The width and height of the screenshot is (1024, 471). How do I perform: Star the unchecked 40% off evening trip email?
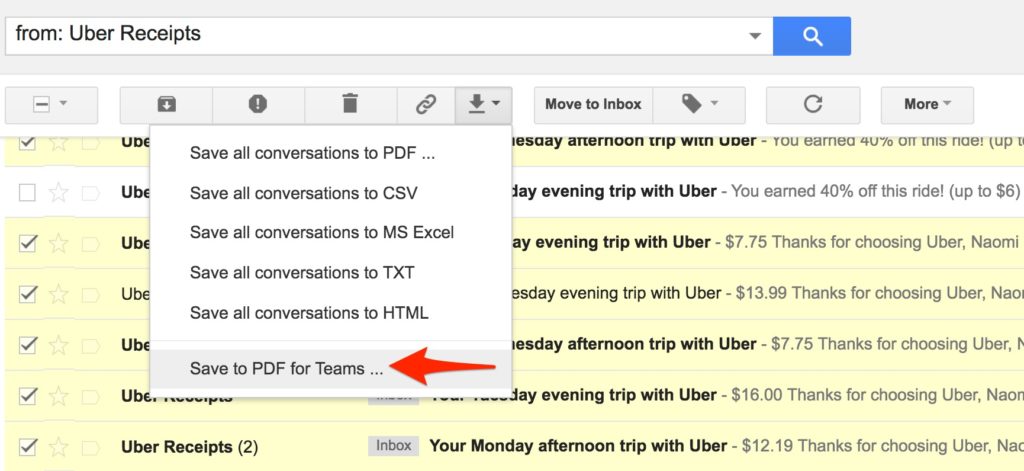click(x=59, y=192)
